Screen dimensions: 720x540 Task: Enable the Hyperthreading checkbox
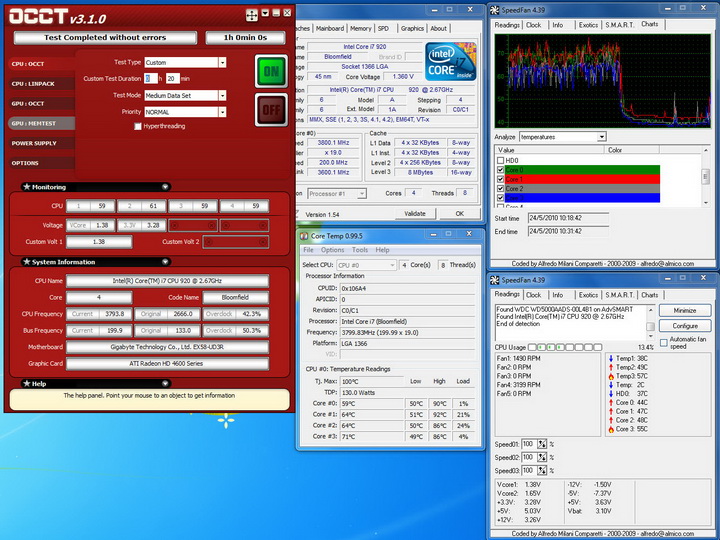[x=138, y=126]
